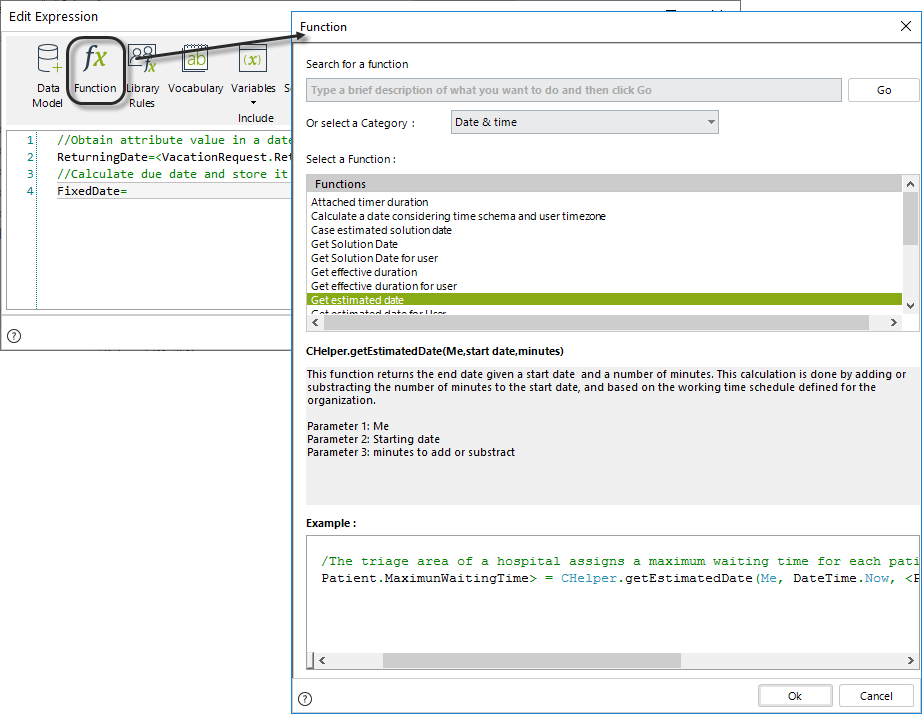
Task: Click Example box horizontal scroll left arrow
Action: tap(322, 660)
